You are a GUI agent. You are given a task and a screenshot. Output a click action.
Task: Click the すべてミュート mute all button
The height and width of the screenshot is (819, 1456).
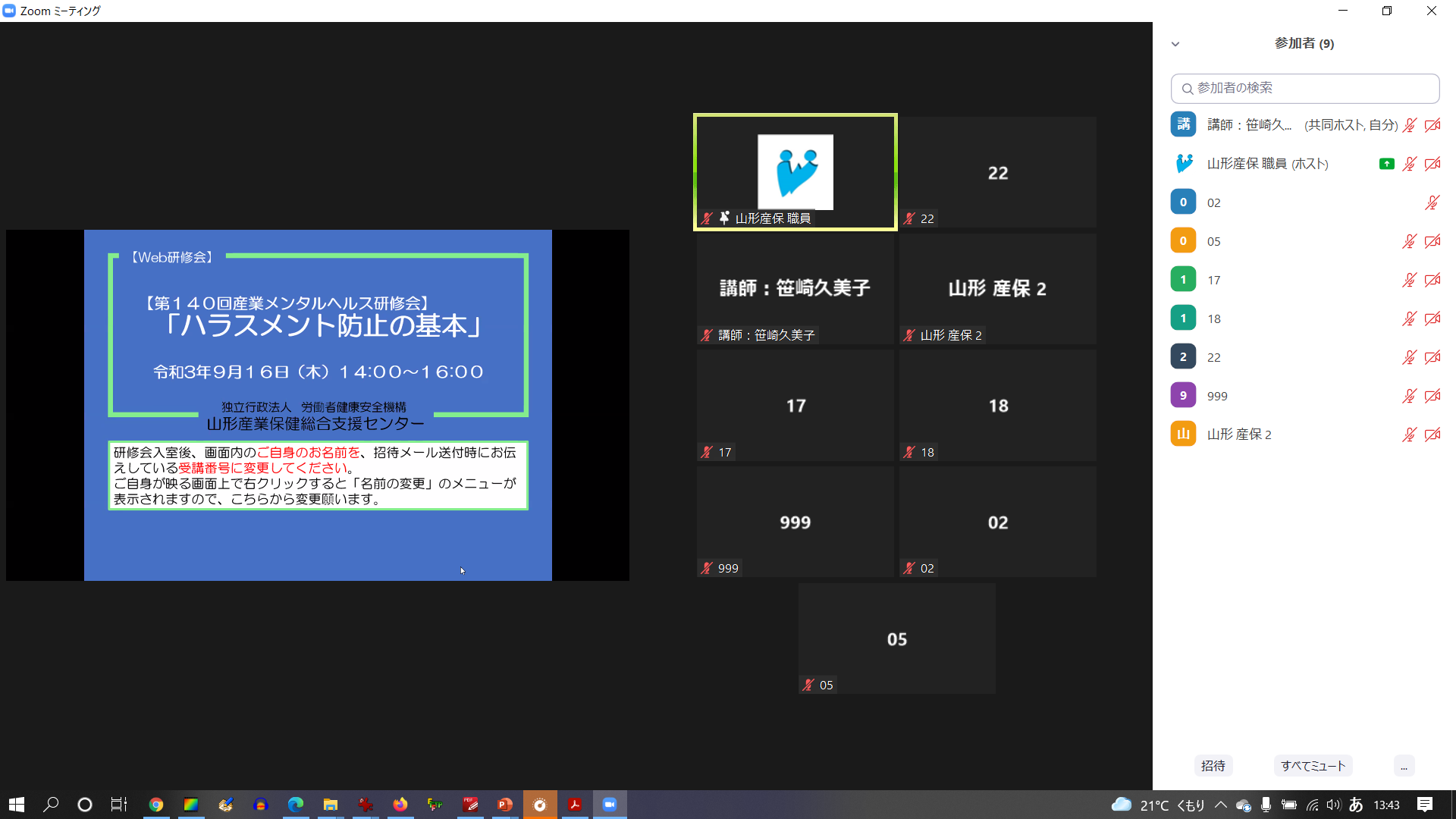pos(1313,766)
